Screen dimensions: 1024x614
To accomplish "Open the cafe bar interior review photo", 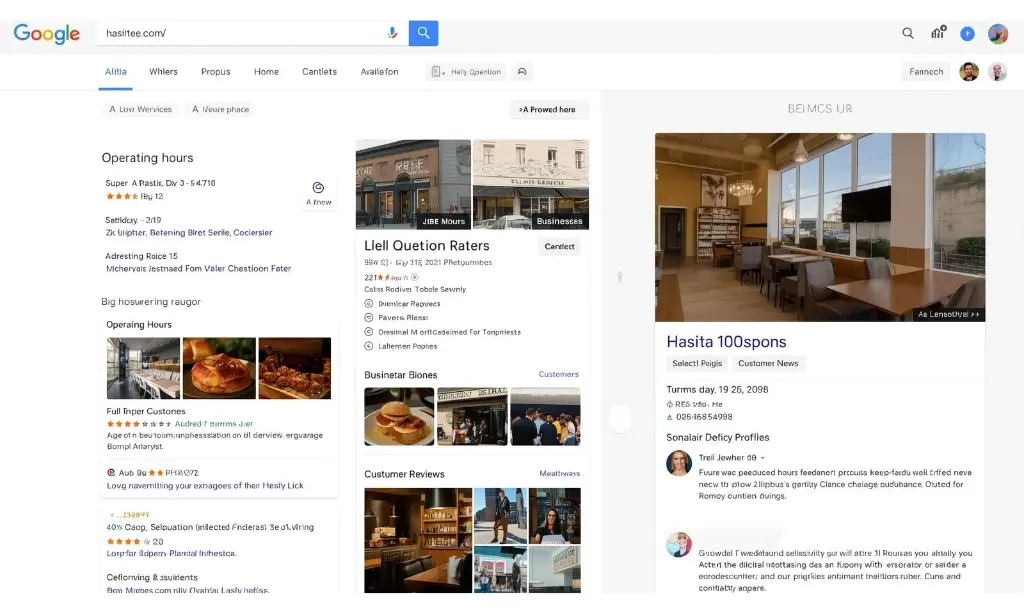I will tap(418, 540).
